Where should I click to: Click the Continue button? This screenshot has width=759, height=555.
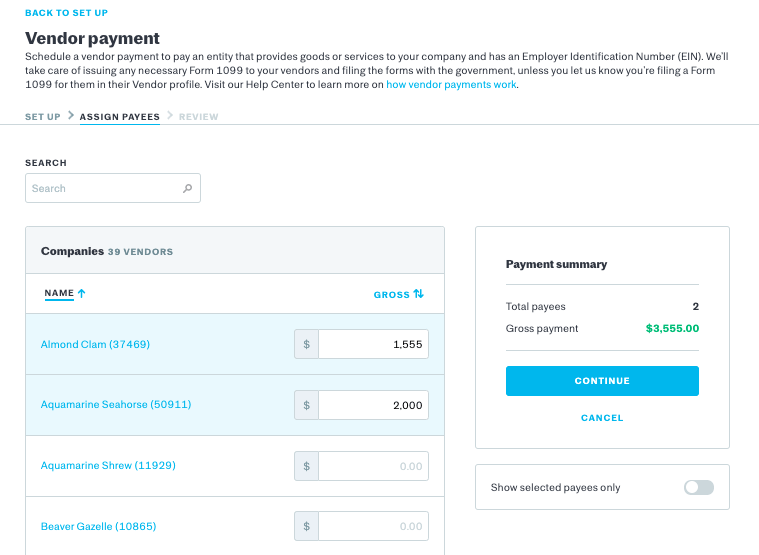pyautogui.click(x=602, y=381)
